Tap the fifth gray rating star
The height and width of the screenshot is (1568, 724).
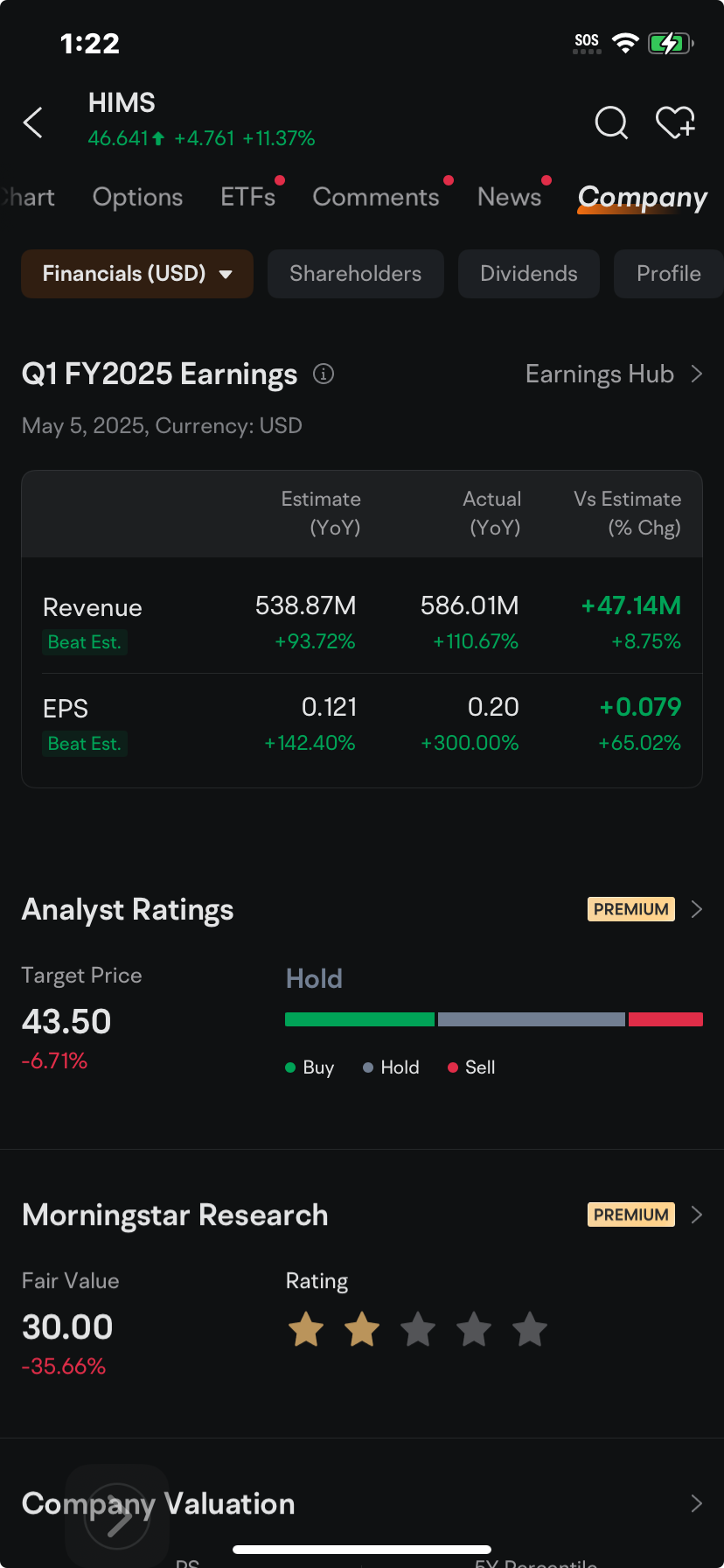click(x=530, y=1329)
